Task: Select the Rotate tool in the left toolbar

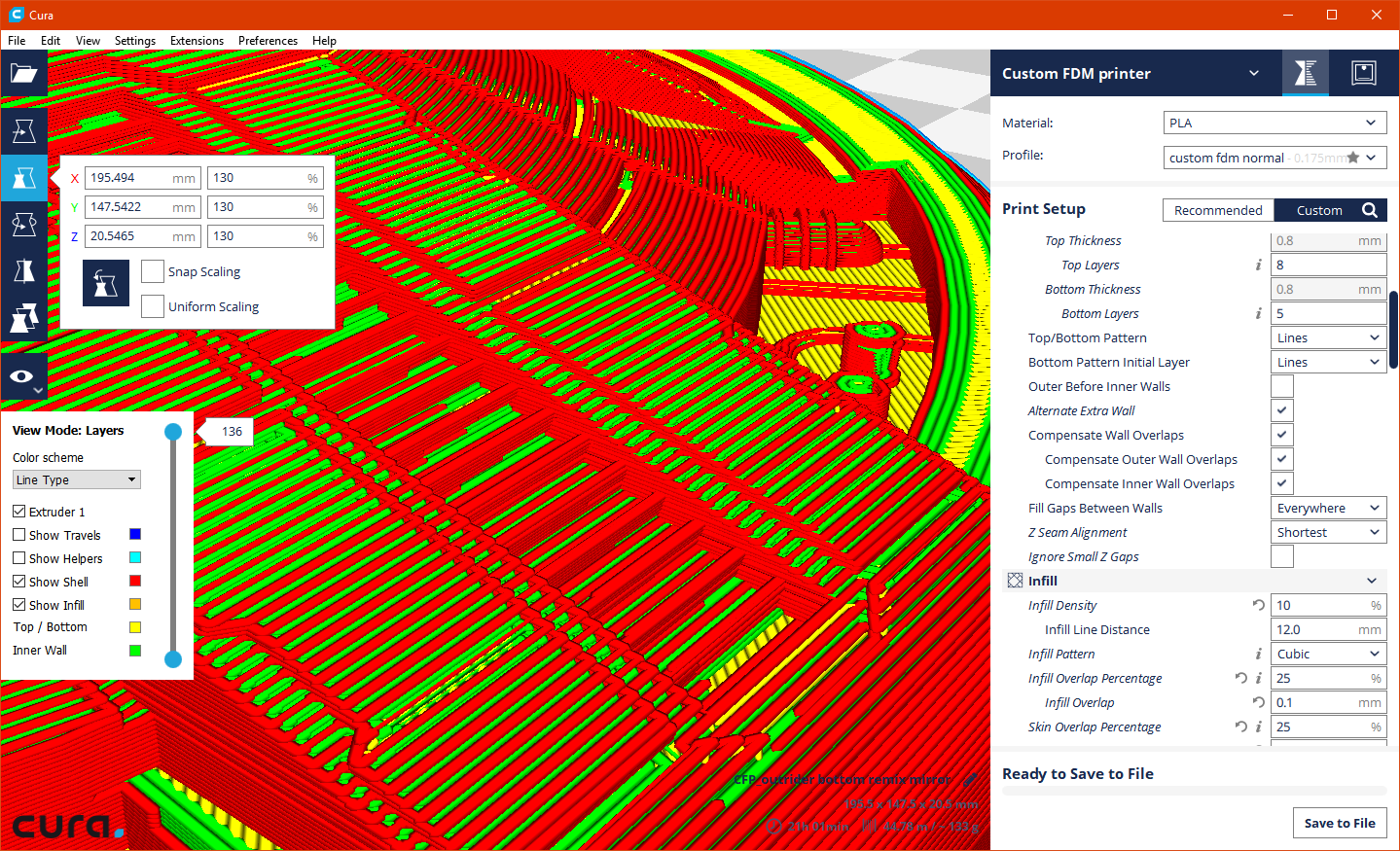Action: 24,225
